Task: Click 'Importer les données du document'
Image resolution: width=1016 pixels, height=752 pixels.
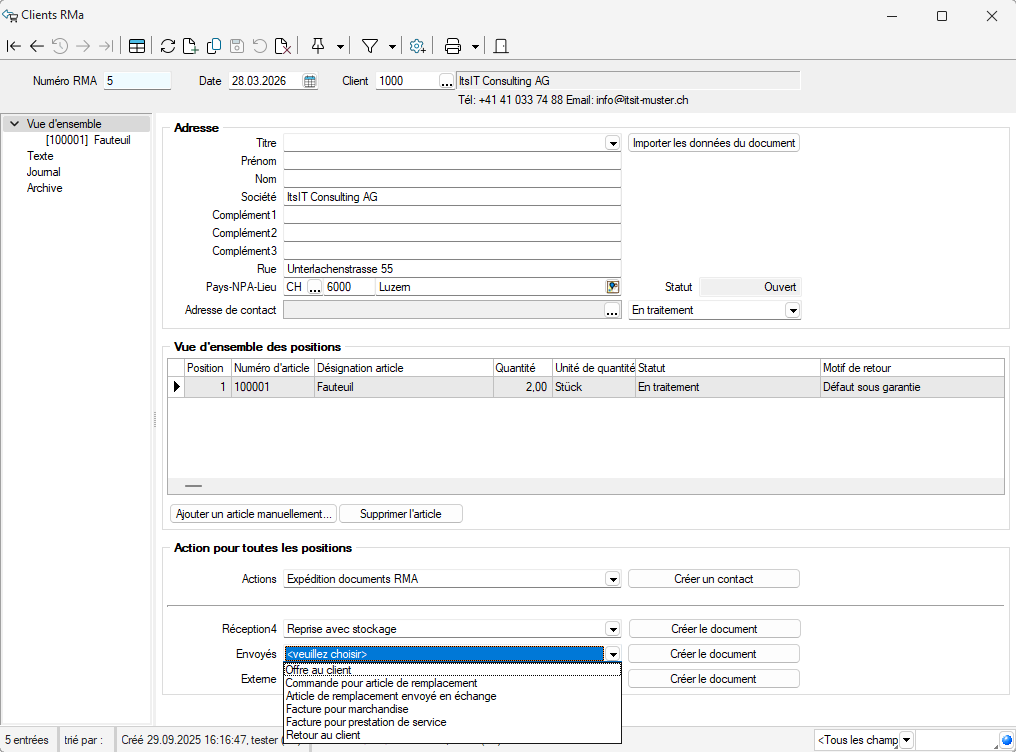Action: coord(714,143)
